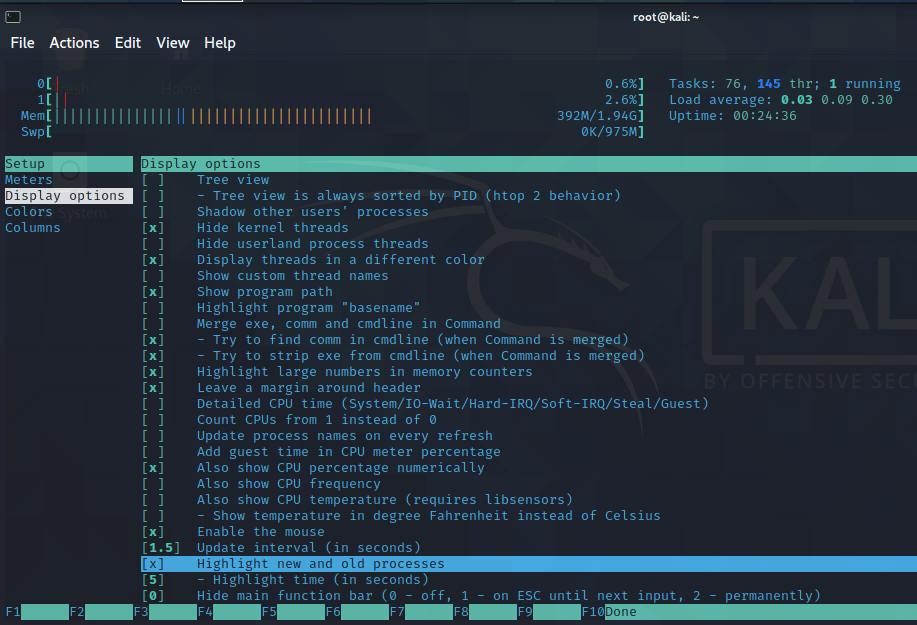The width and height of the screenshot is (917, 625).
Task: Select the Meters setup category
Action: point(28,179)
